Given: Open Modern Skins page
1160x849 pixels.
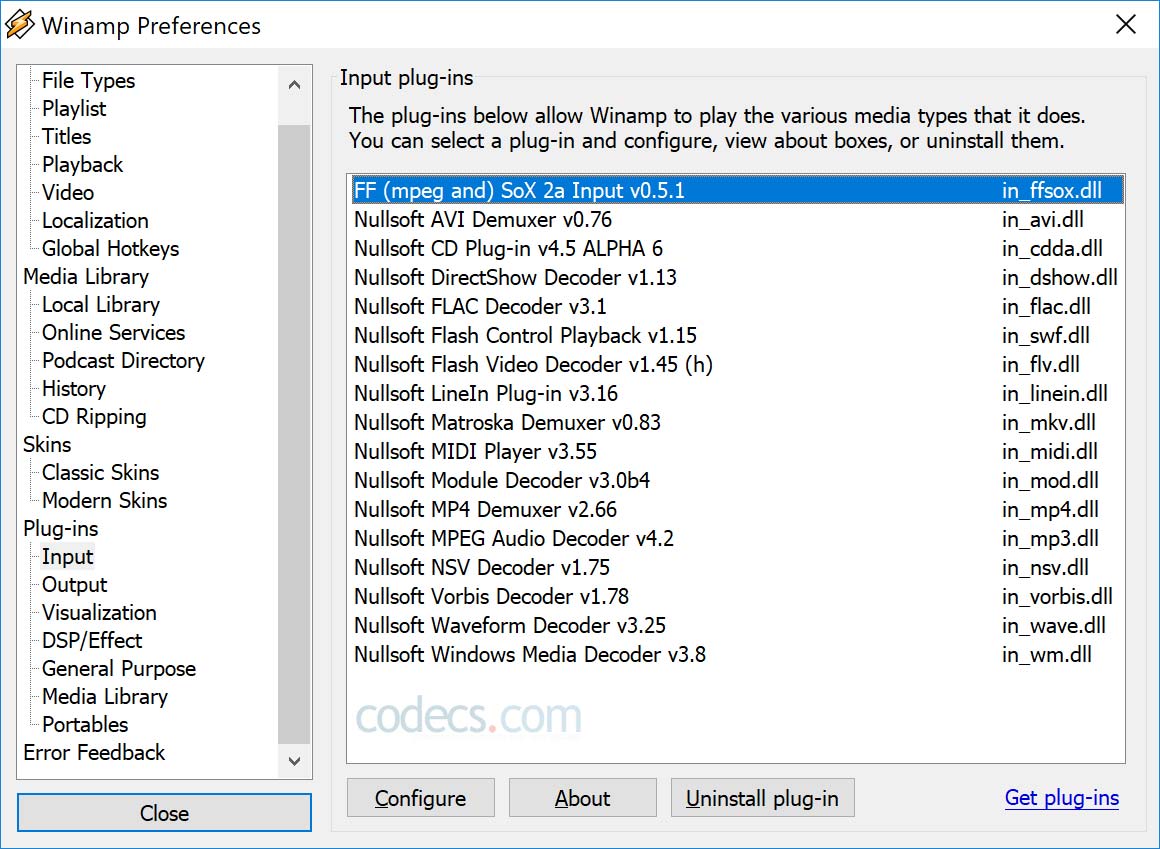Looking at the screenshot, I should pyautogui.click(x=105, y=501).
